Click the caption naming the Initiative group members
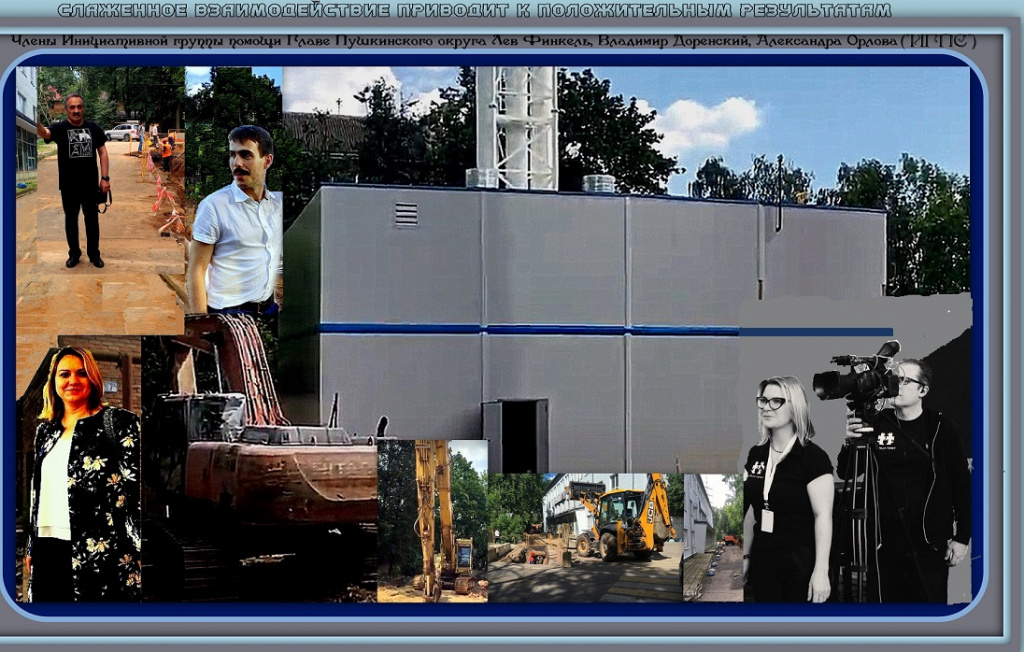 click(494, 41)
